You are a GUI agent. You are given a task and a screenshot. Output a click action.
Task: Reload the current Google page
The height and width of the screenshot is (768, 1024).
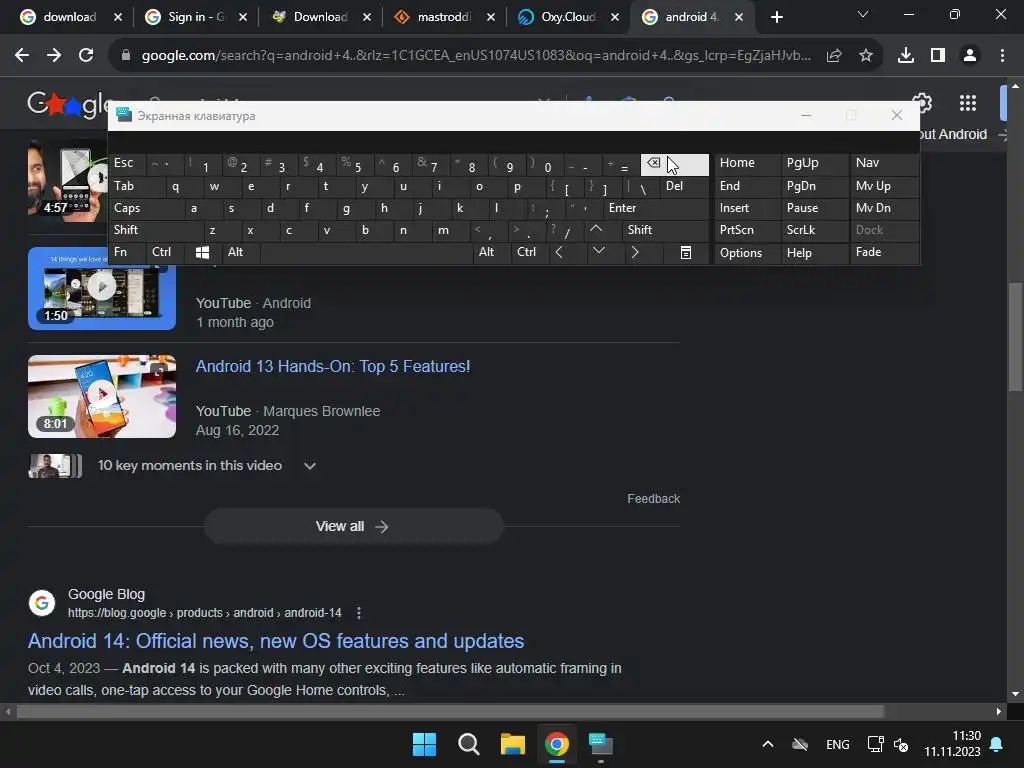coord(86,56)
